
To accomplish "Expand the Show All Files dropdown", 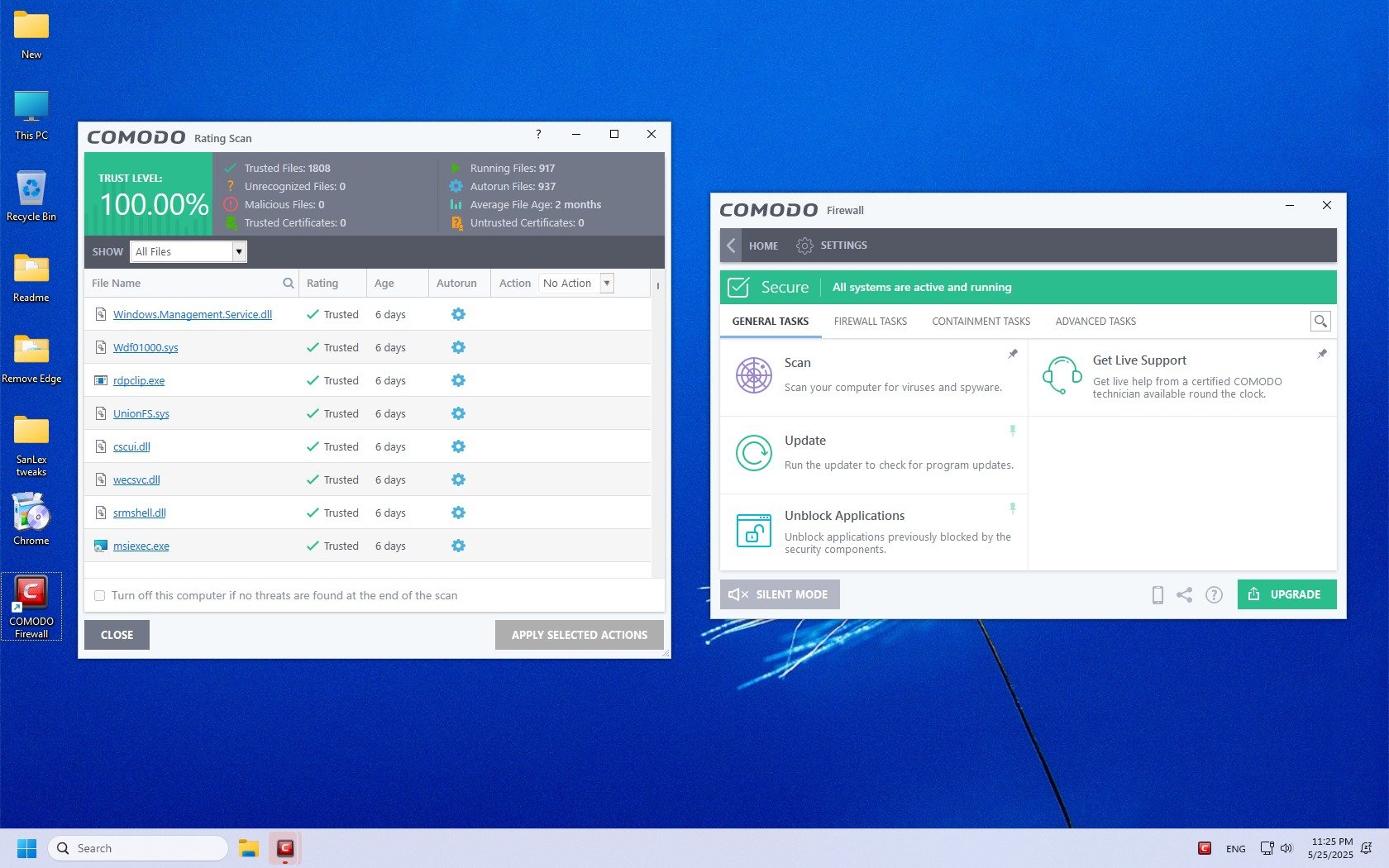I will pyautogui.click(x=238, y=251).
